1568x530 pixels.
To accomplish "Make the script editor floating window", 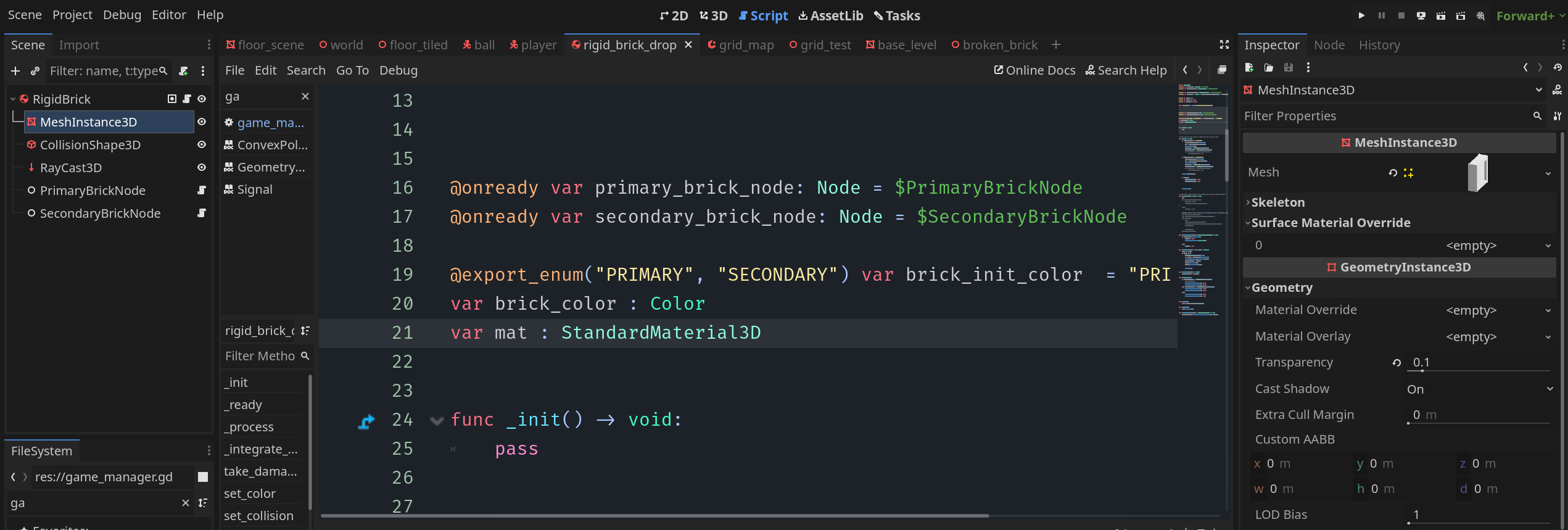I will (1222, 70).
